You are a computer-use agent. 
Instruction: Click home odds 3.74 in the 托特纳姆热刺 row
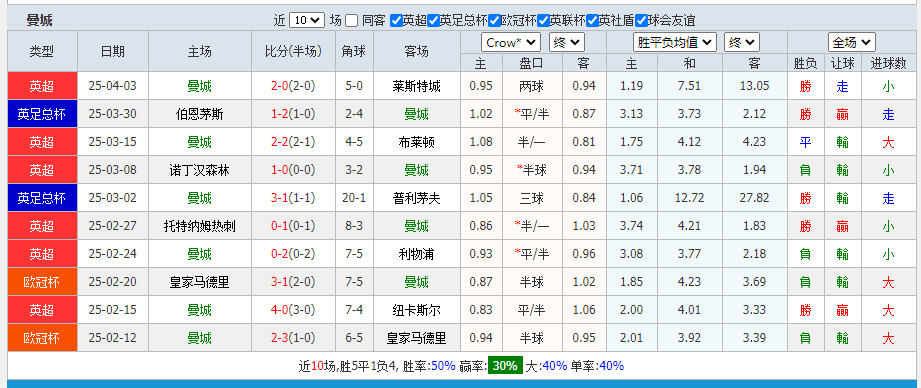631,226
